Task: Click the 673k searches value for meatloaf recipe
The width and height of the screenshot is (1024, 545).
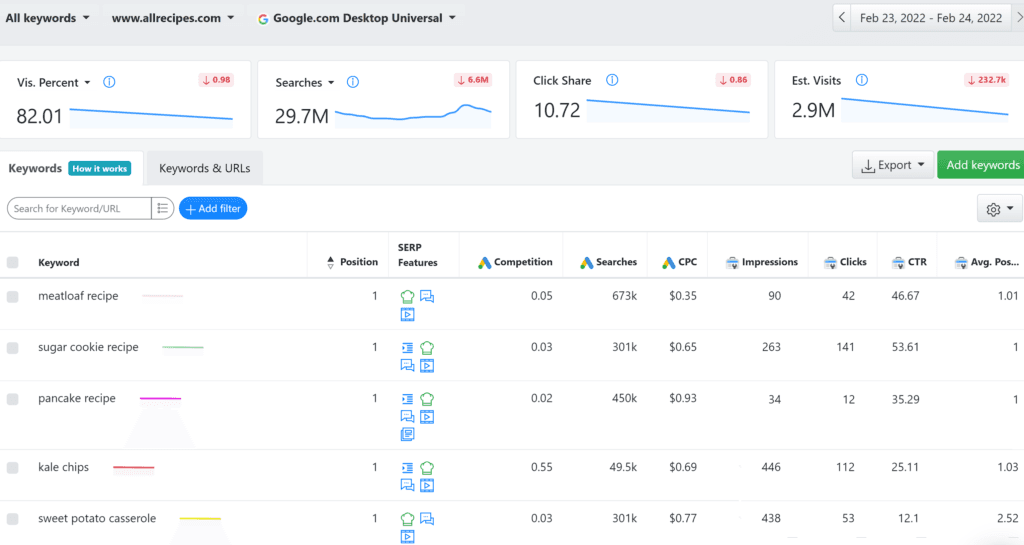Action: (x=624, y=296)
